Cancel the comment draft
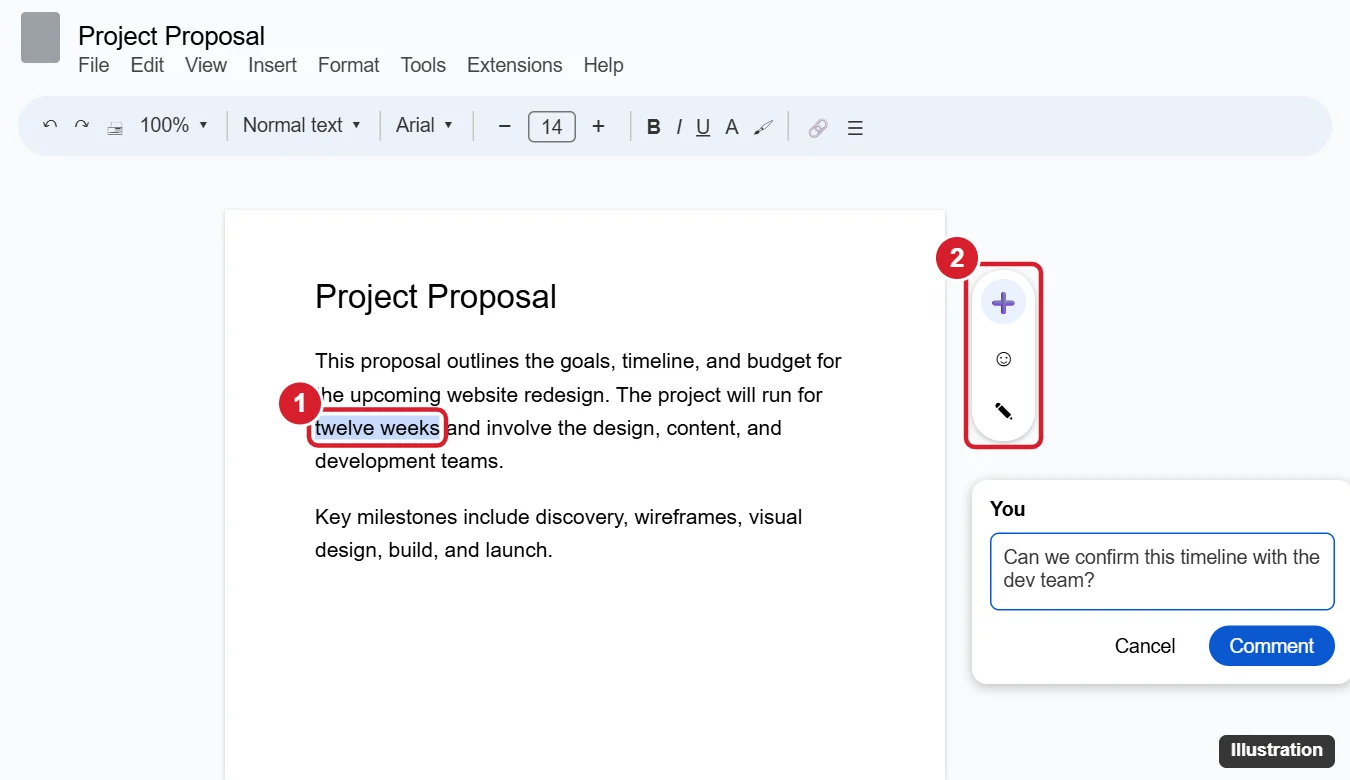The height and width of the screenshot is (780, 1350). [1145, 646]
